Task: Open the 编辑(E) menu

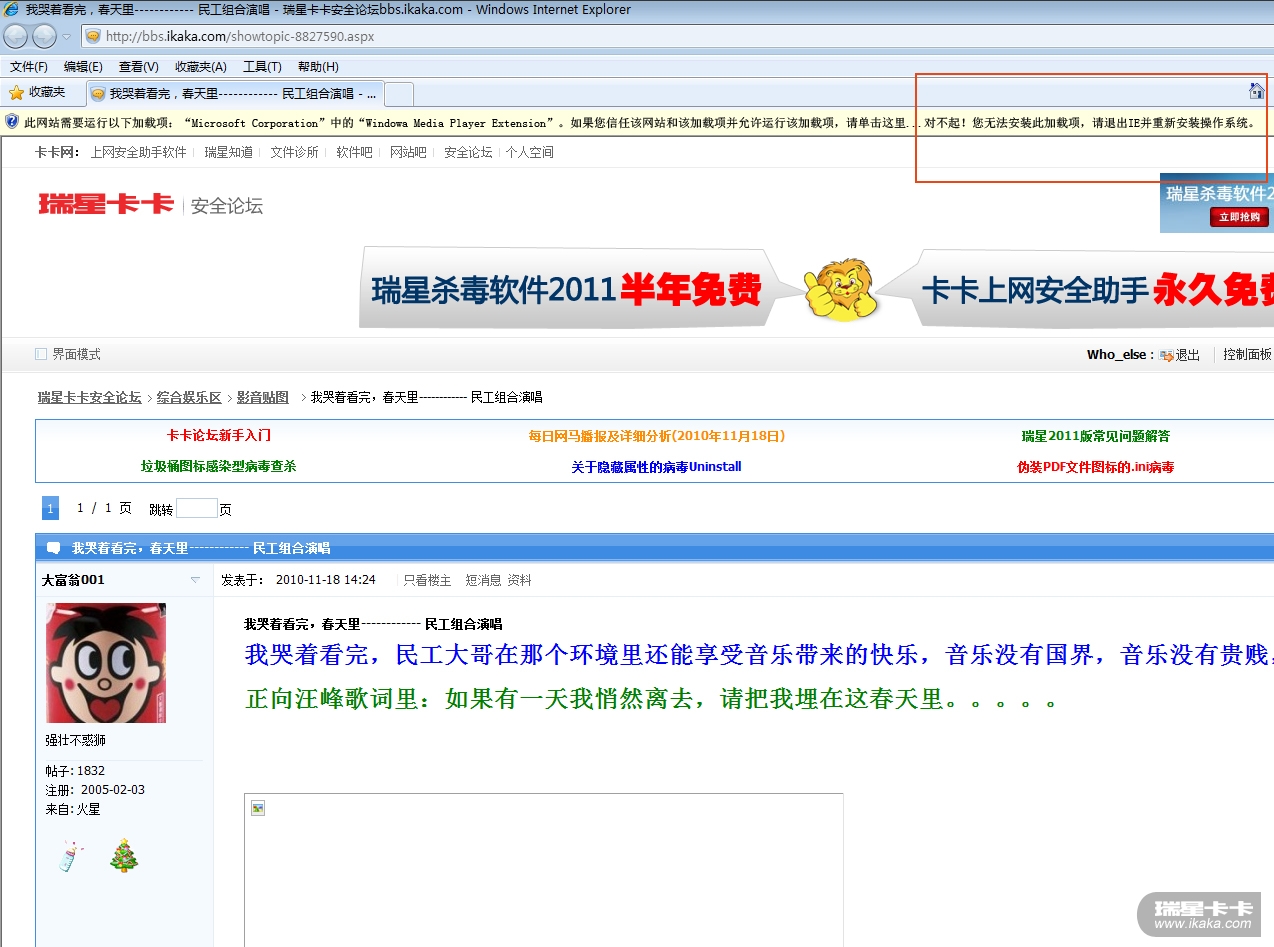Action: (83, 67)
